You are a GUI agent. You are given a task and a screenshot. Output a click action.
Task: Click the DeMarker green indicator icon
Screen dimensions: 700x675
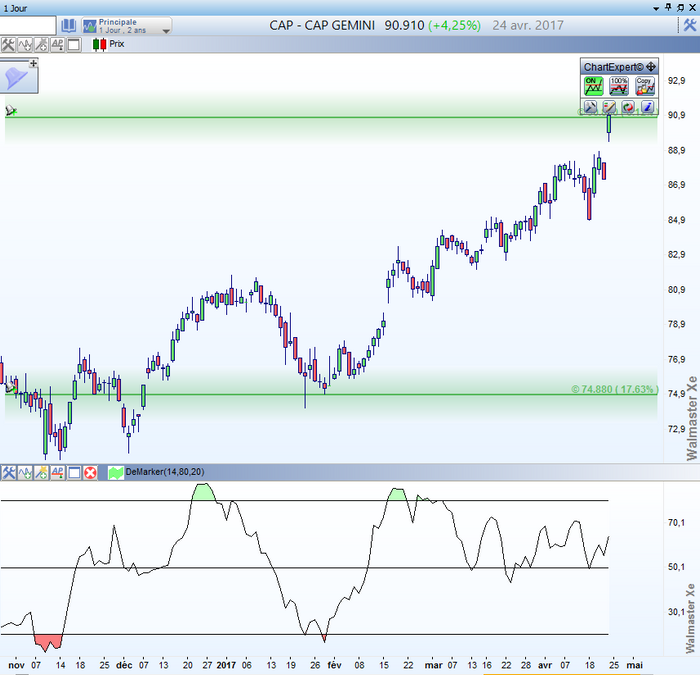click(116, 473)
